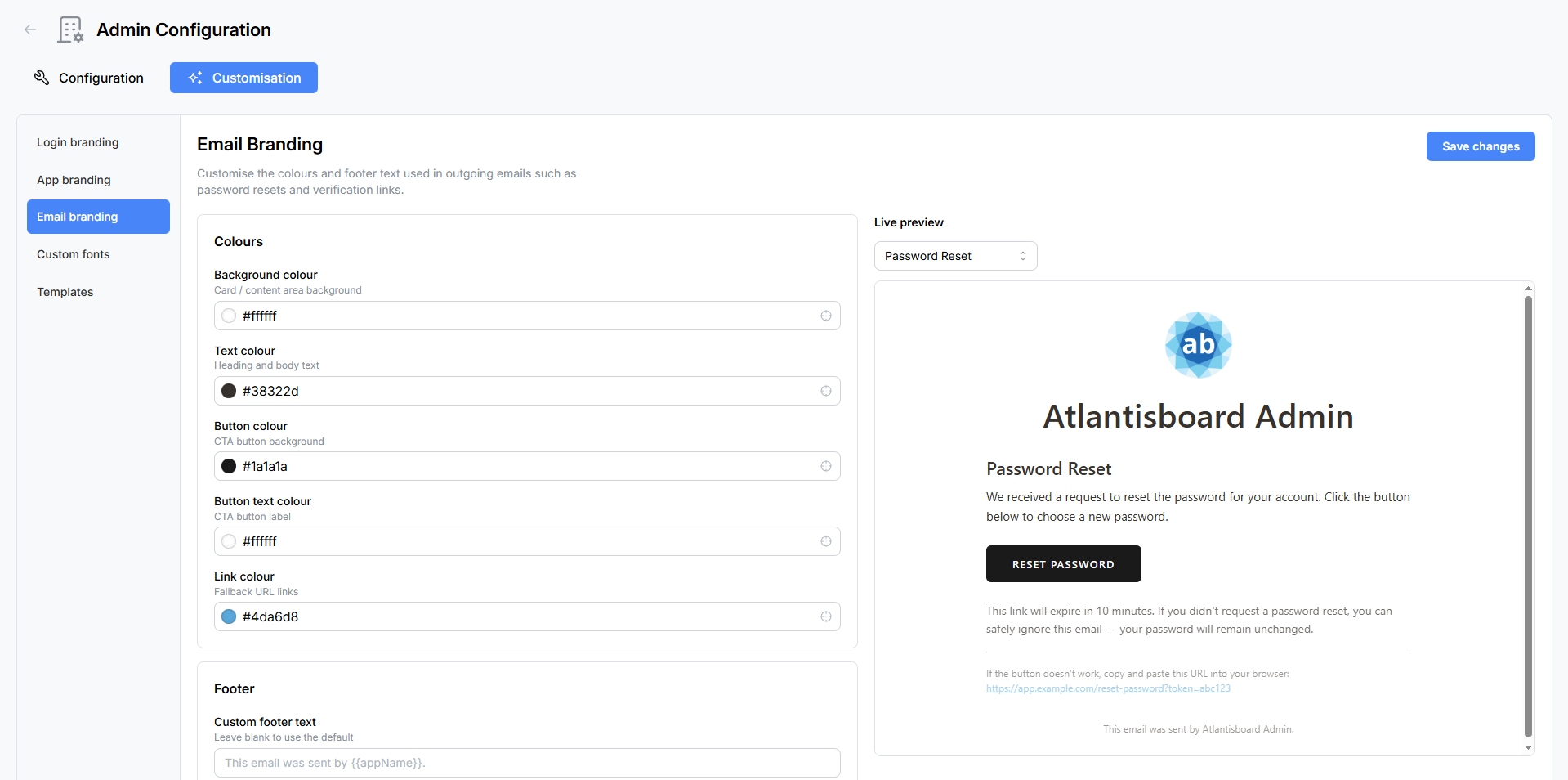1568x780 pixels.
Task: Open picker icon for Button colour
Action: 826,466
